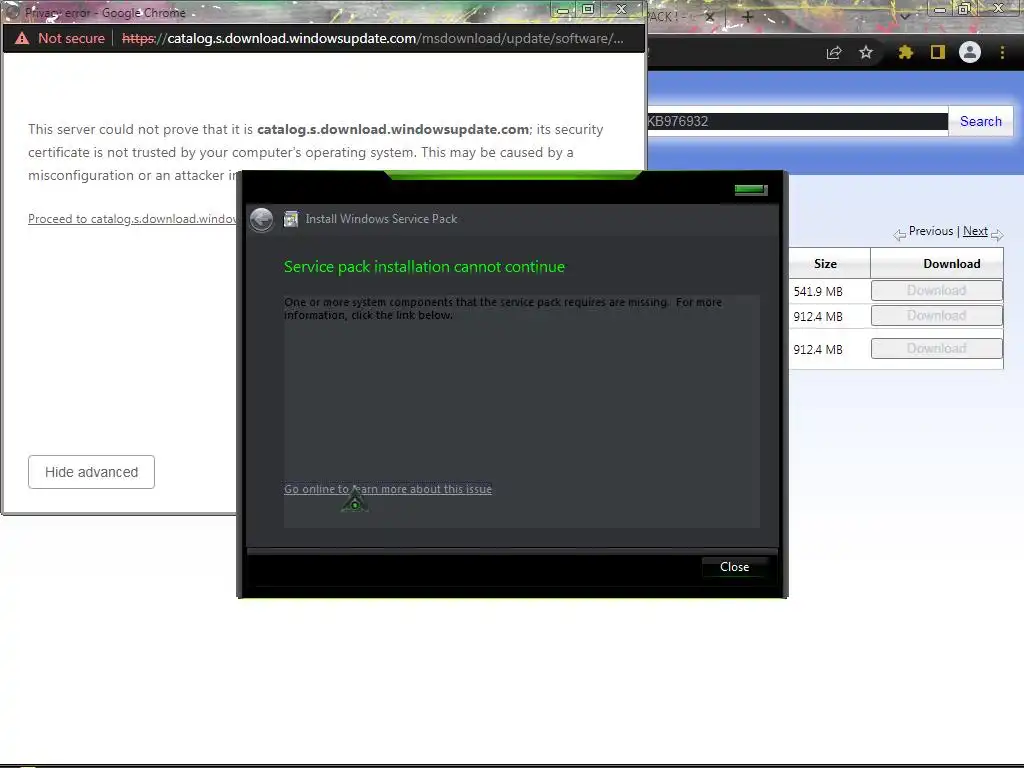Open the Extensions puzzle icon
This screenshot has width=1024, height=768.
(x=905, y=52)
